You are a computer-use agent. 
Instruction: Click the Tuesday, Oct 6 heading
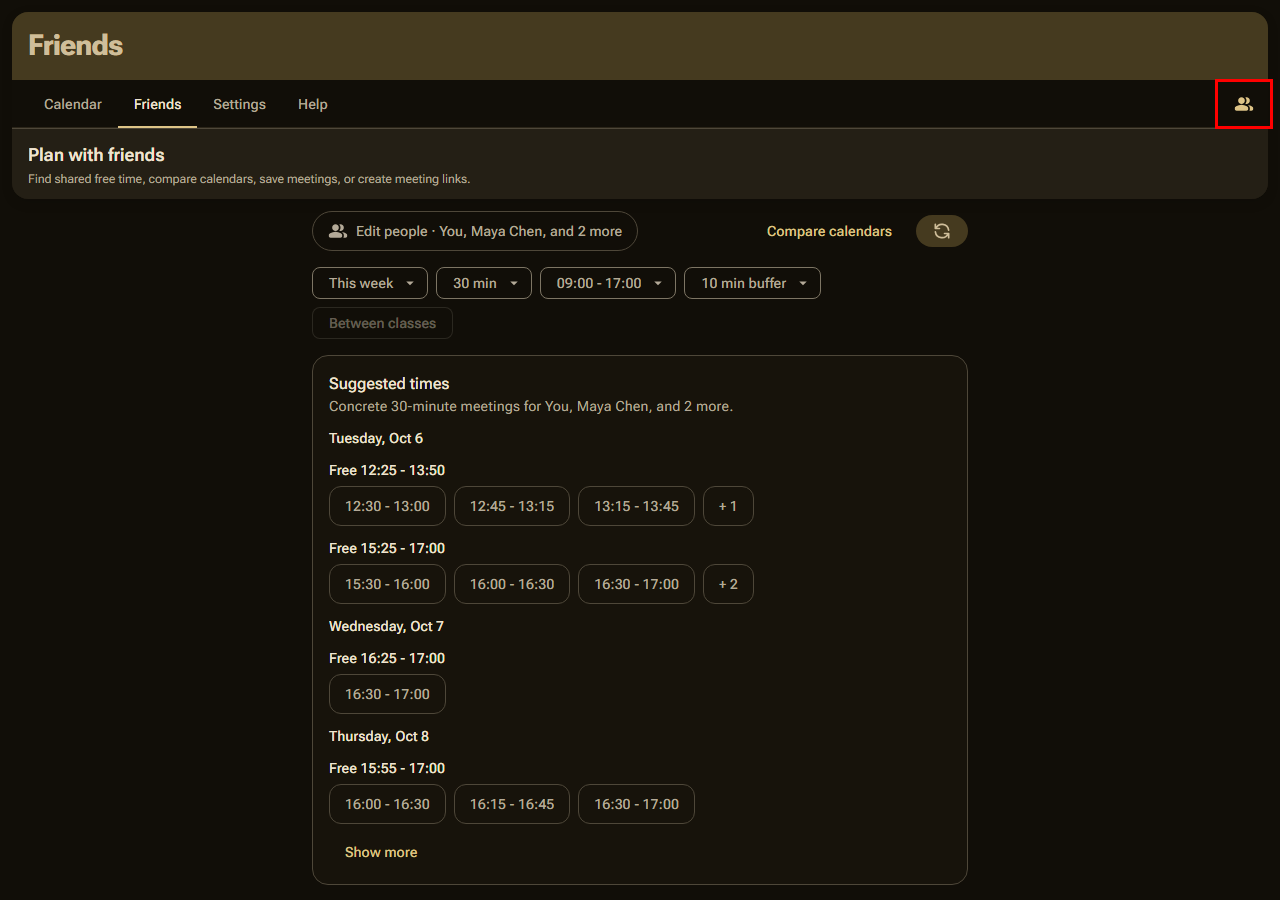coord(376,438)
